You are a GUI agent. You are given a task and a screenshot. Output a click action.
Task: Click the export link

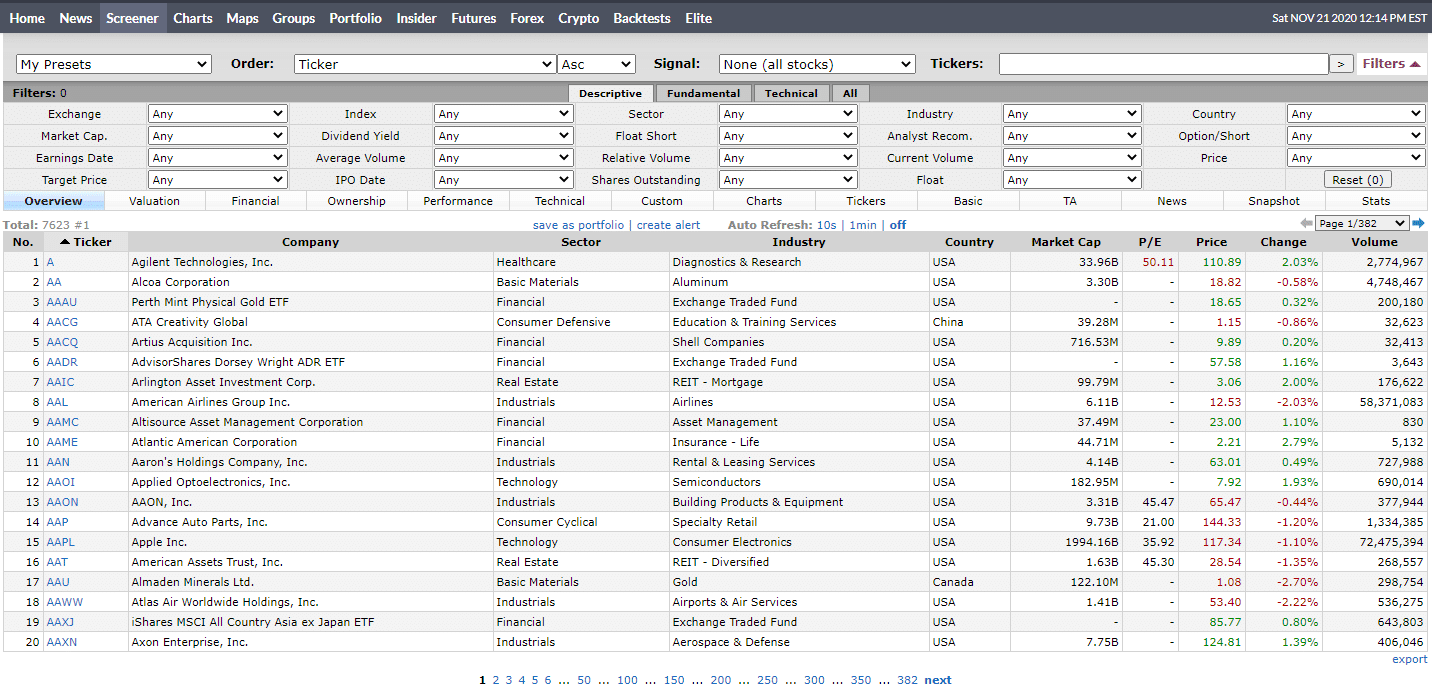1410,659
